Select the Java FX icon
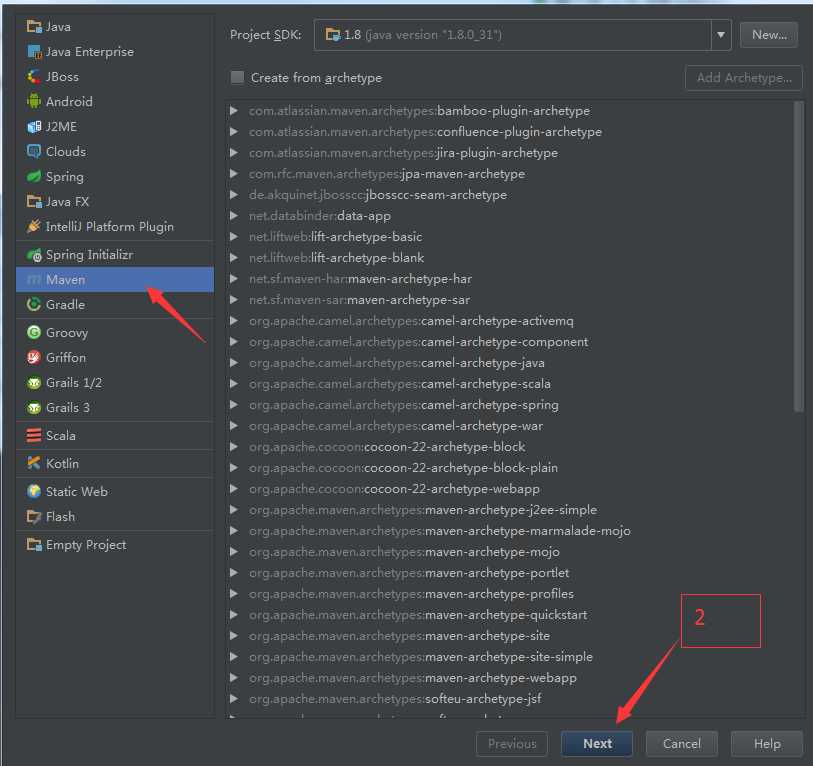 pyautogui.click(x=34, y=201)
